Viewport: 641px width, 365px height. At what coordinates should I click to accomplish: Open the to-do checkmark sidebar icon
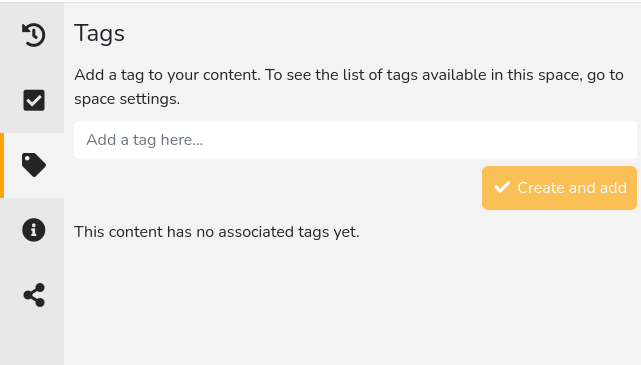[x=34, y=100]
